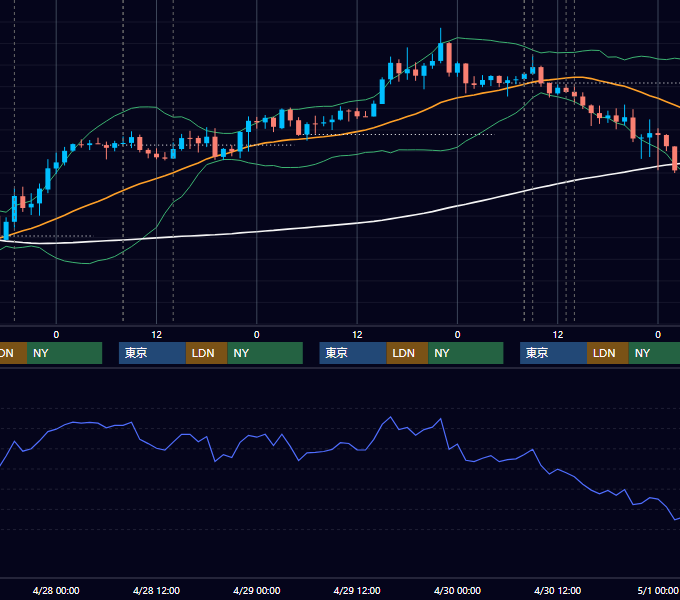
Task: Select the LDN session block on 4/30
Action: 608,353
